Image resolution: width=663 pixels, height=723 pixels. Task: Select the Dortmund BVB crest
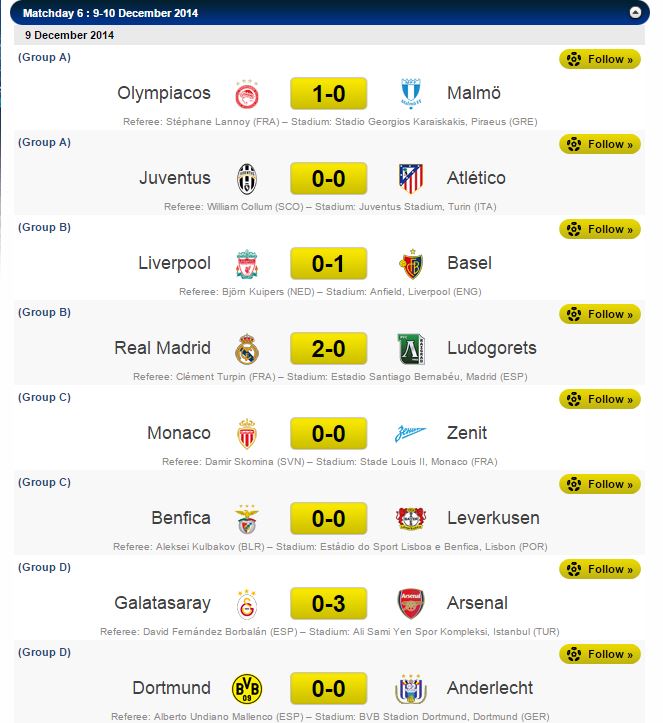click(247, 689)
